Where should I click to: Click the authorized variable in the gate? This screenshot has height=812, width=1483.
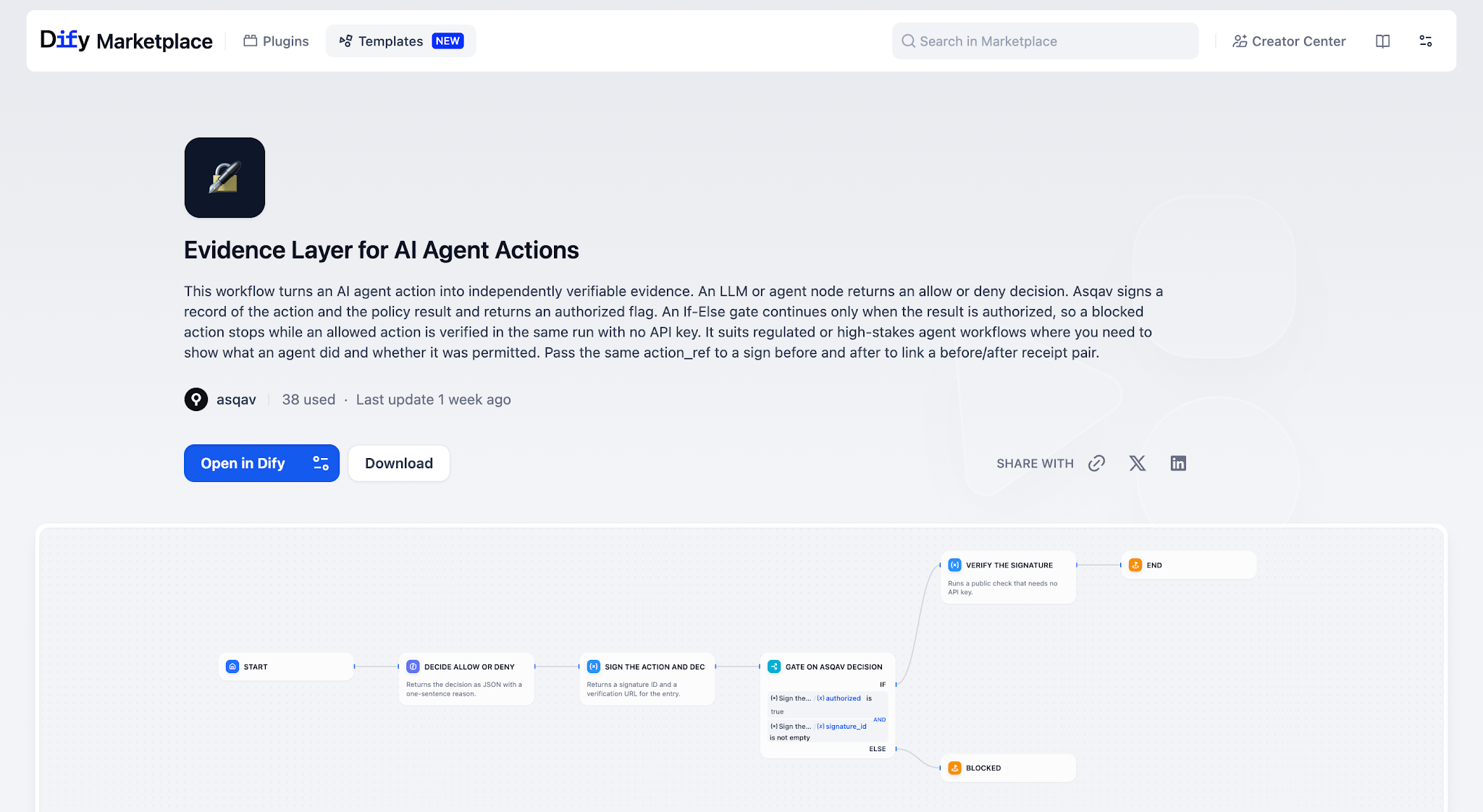839,698
